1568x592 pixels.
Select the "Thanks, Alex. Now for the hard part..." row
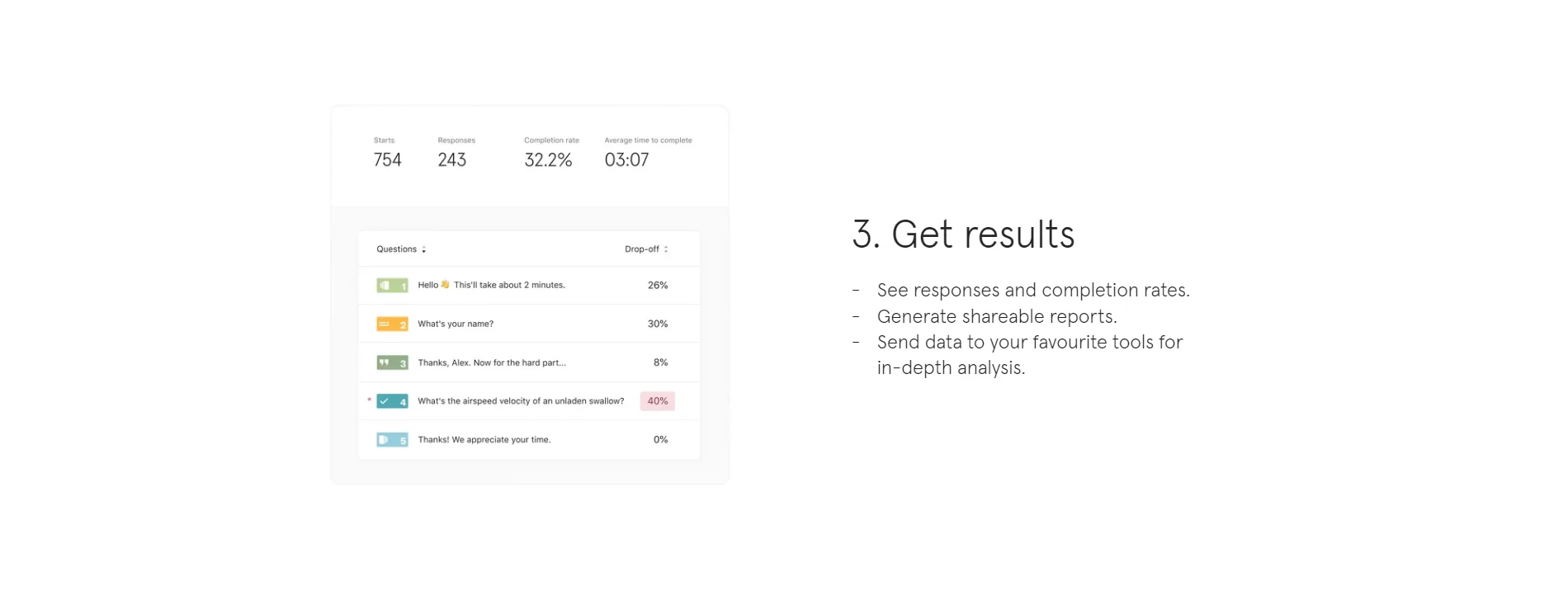(529, 362)
